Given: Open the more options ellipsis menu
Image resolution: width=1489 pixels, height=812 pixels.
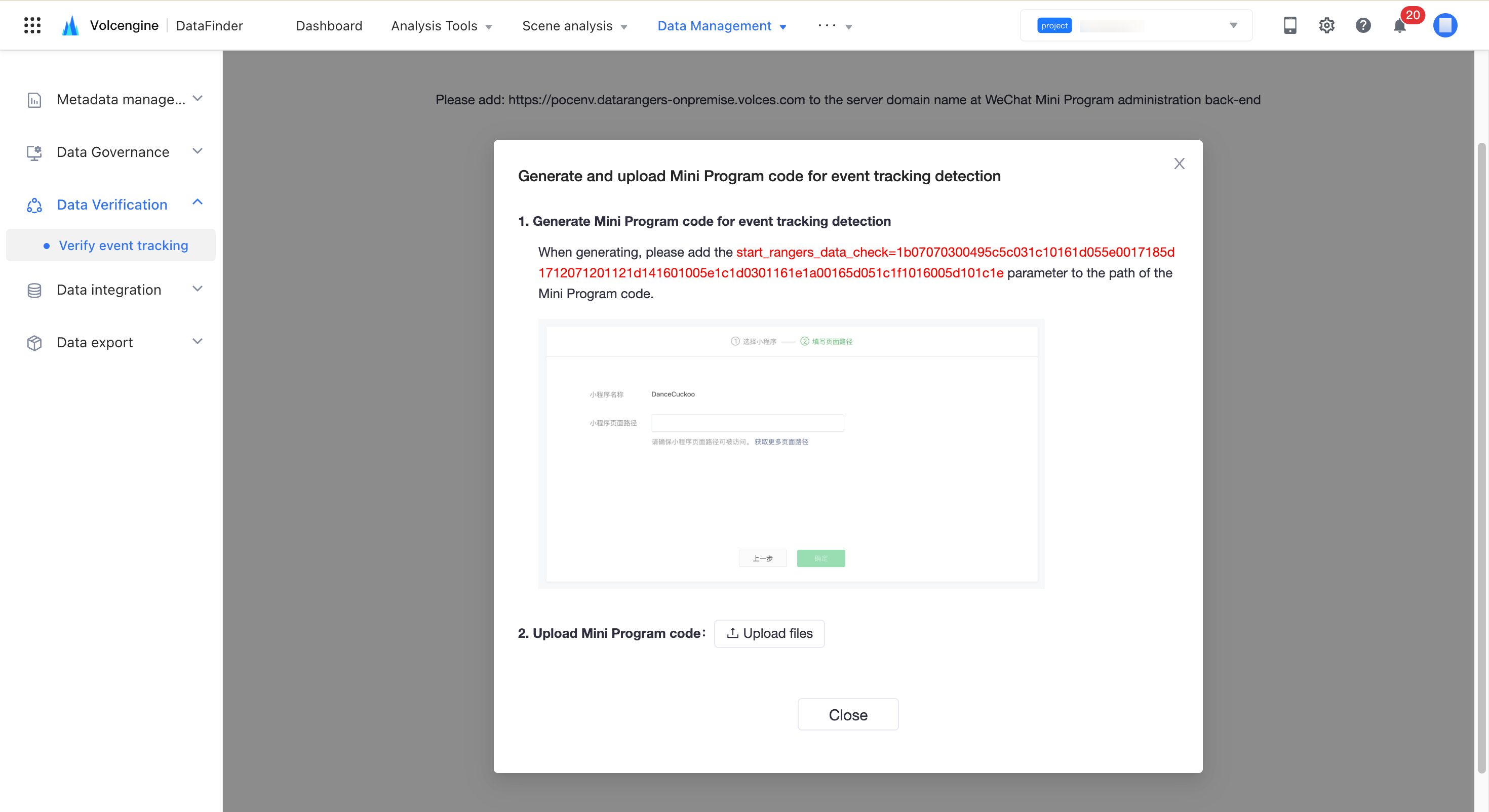Looking at the screenshot, I should (834, 26).
